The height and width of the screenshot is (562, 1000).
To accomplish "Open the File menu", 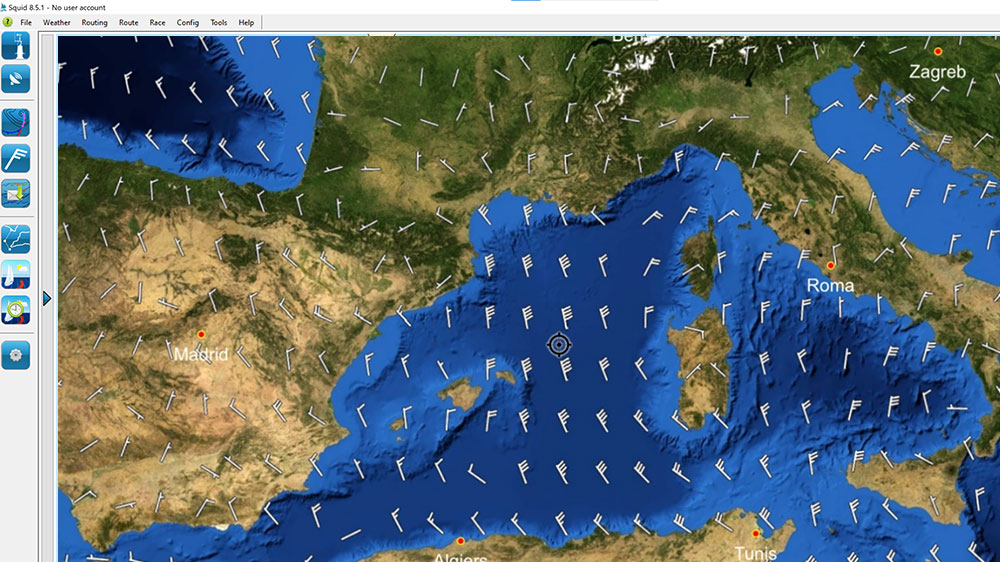I will pos(26,22).
